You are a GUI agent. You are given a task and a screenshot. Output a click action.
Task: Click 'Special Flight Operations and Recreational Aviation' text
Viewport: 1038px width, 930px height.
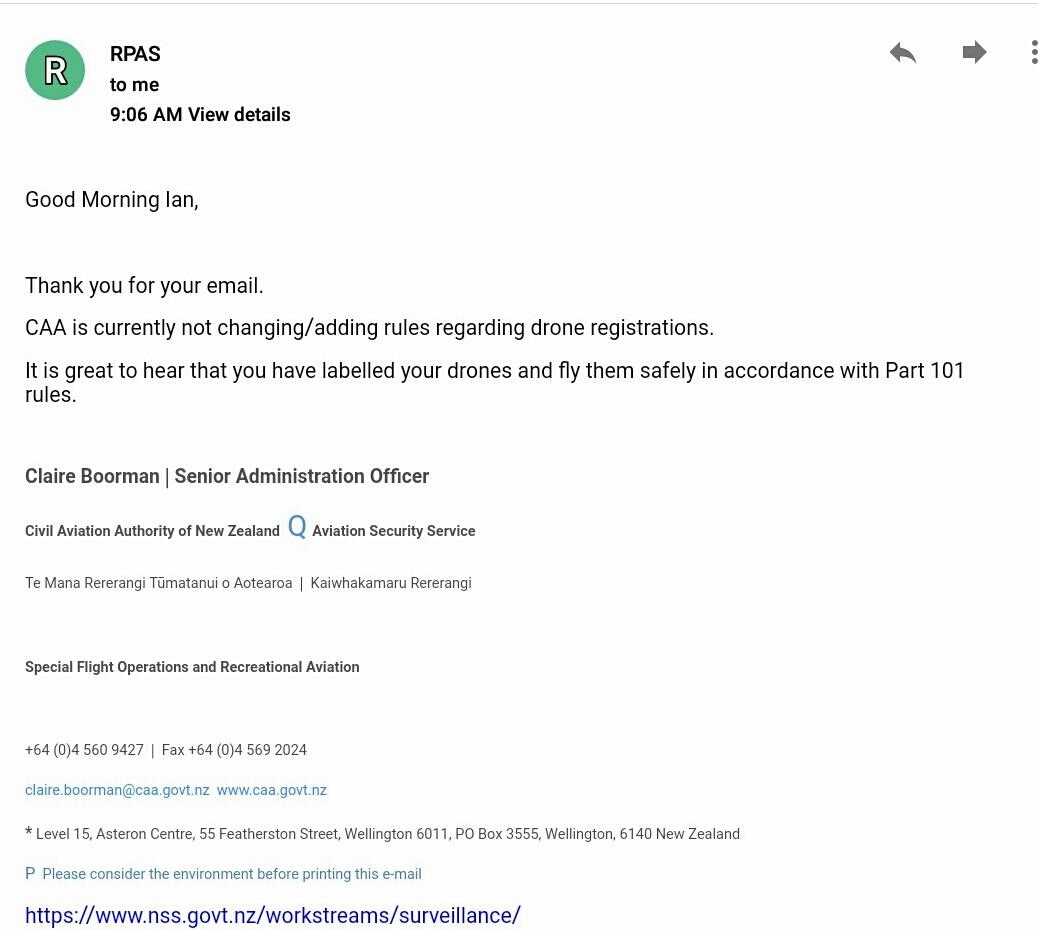point(192,667)
